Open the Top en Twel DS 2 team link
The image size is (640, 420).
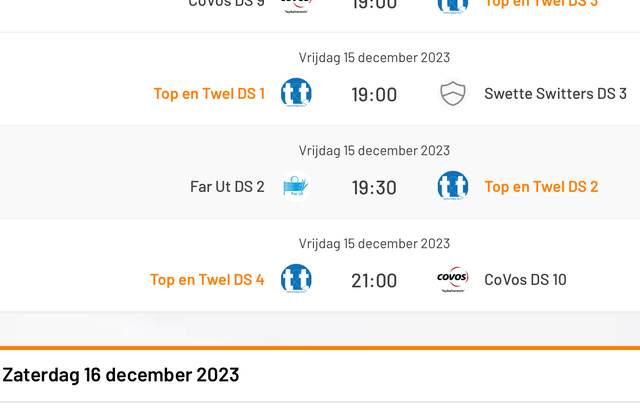541,187
